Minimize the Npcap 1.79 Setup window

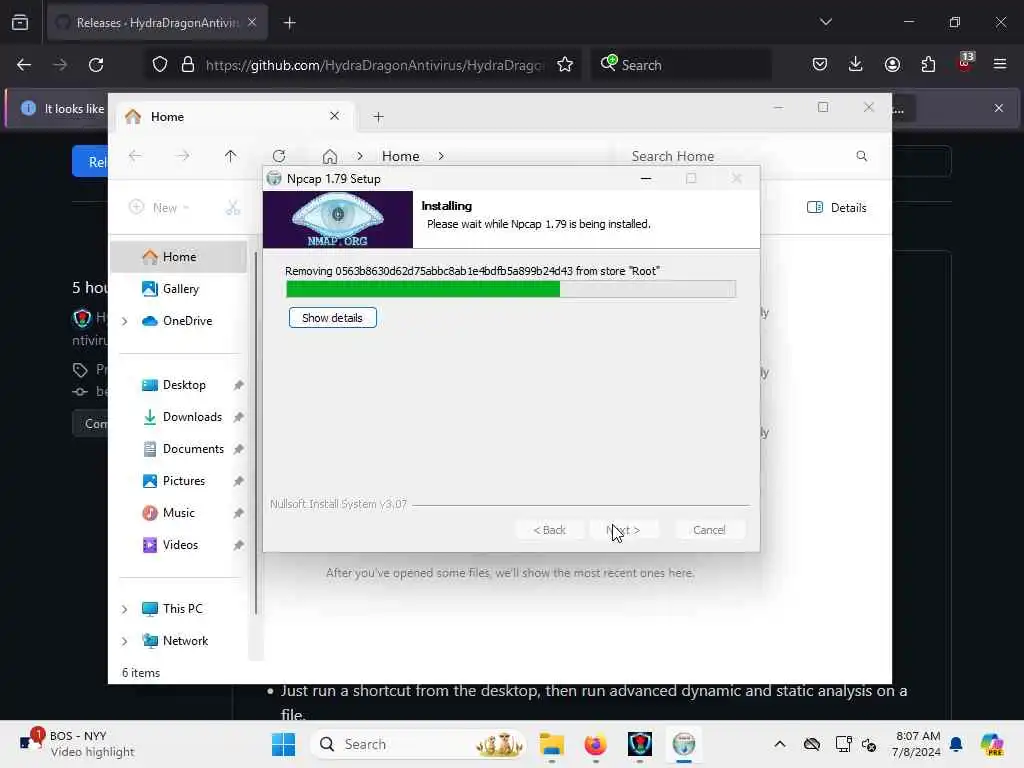point(646,178)
